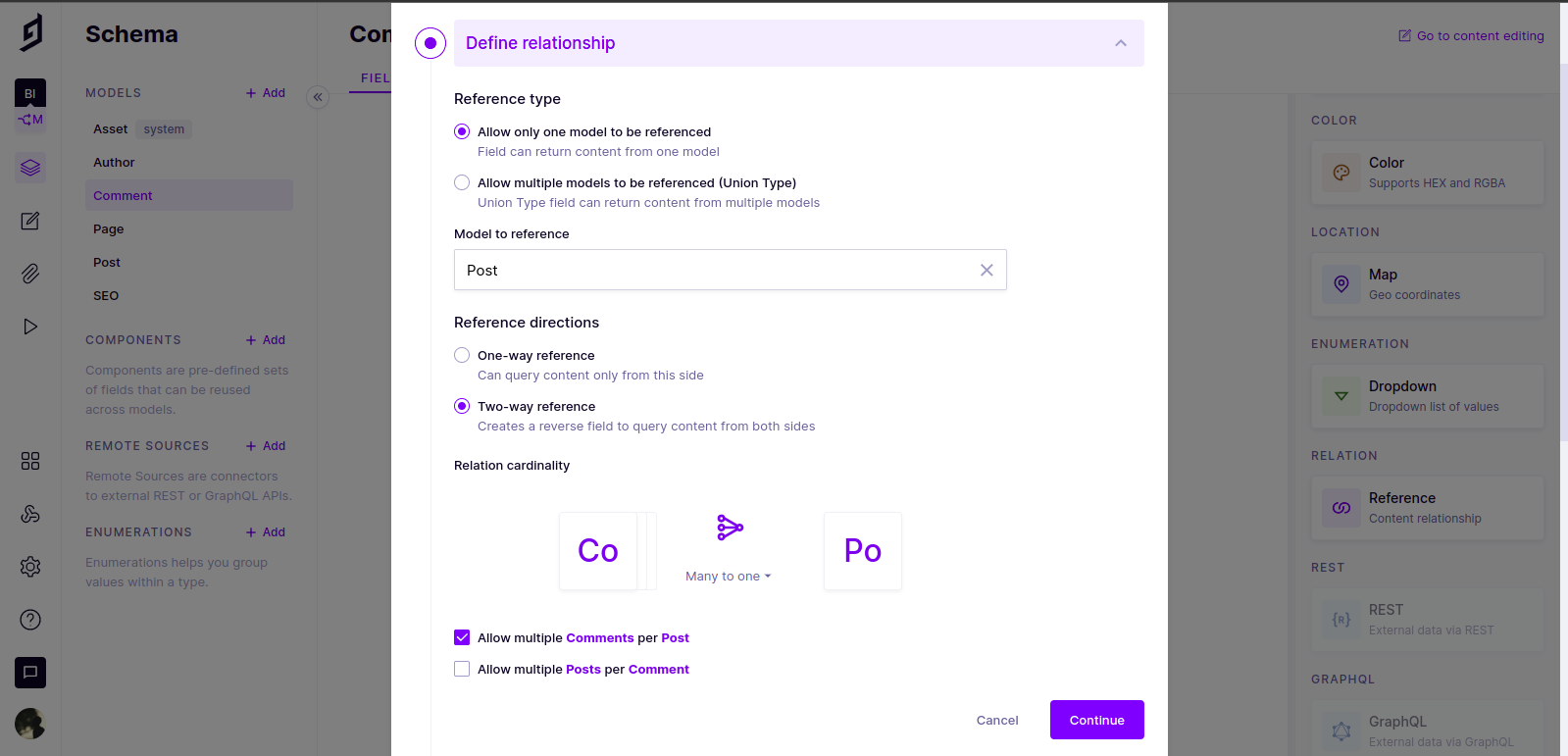The width and height of the screenshot is (1568, 756).
Task: Collapse the Define relationship section
Action: coord(1121,43)
